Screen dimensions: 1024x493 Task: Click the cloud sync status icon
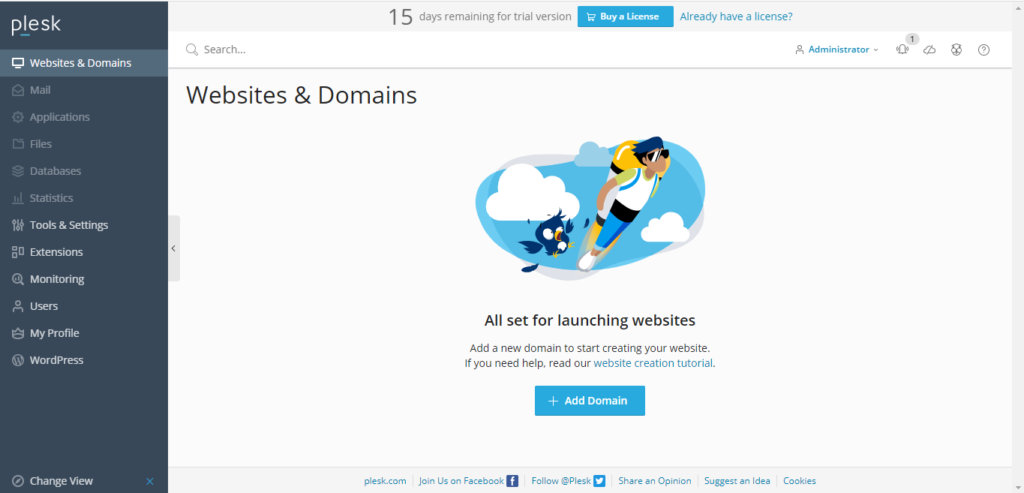[929, 50]
